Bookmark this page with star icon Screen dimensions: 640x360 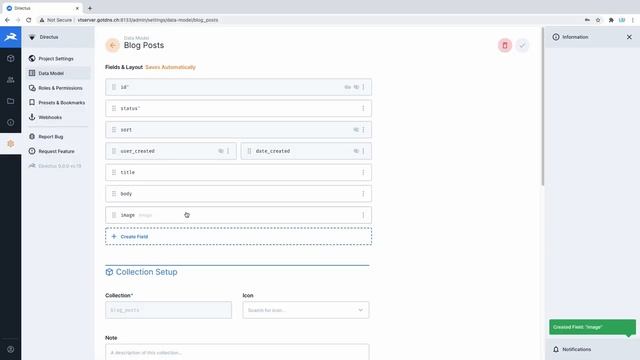pos(598,20)
